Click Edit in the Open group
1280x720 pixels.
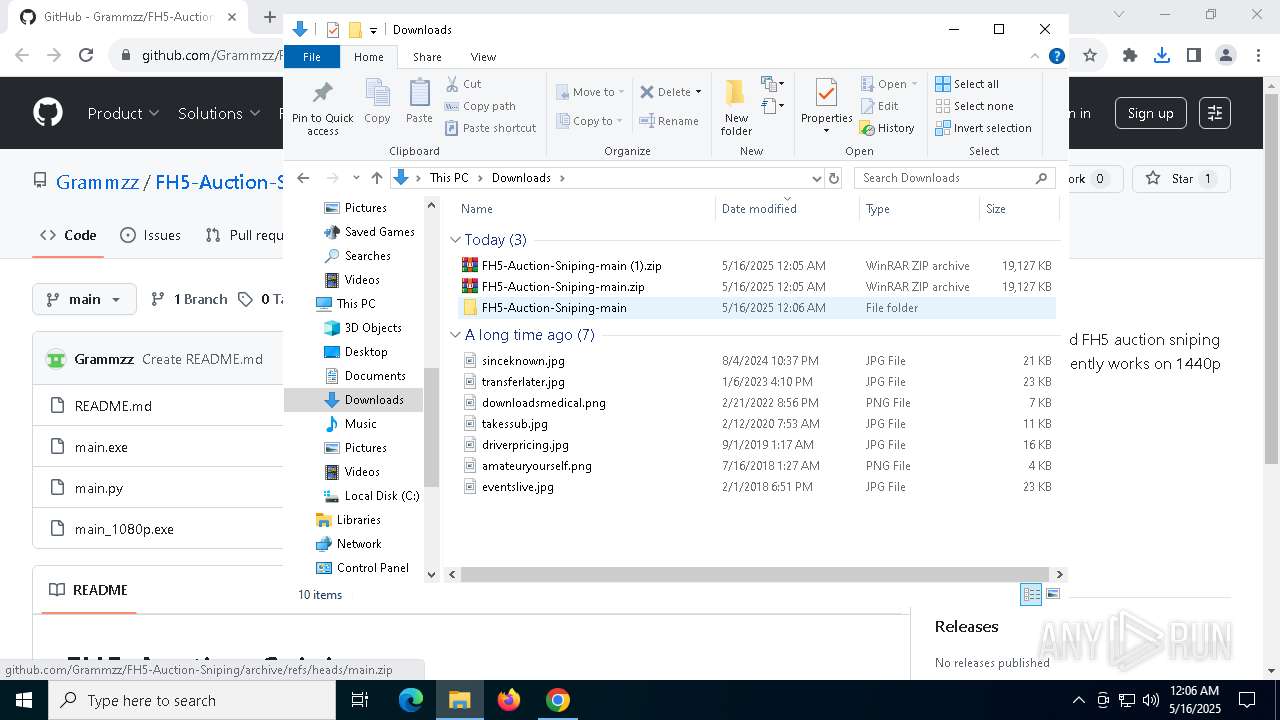[879, 106]
